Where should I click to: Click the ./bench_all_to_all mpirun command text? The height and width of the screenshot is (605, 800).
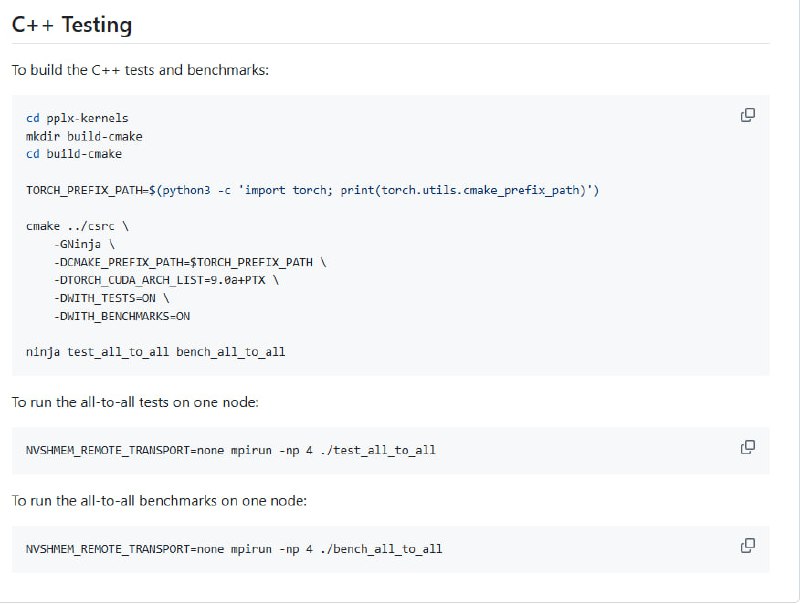point(233,549)
